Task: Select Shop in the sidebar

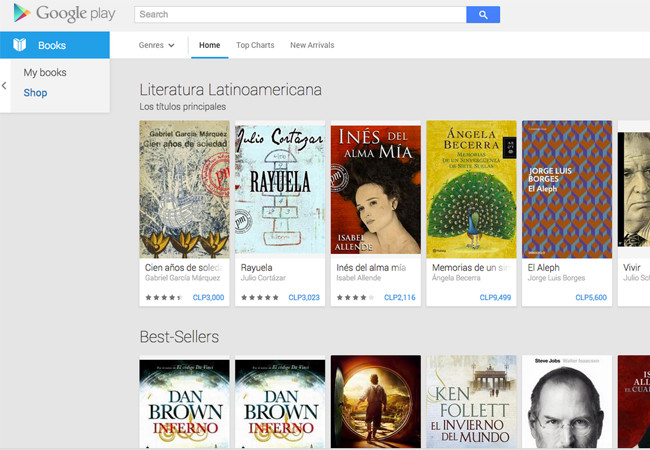Action: (35, 93)
